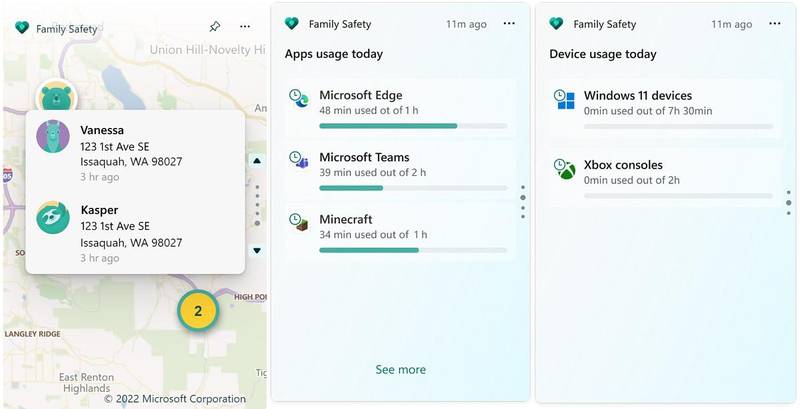Click the yellow cluster marker labeled 2

[x=198, y=311]
